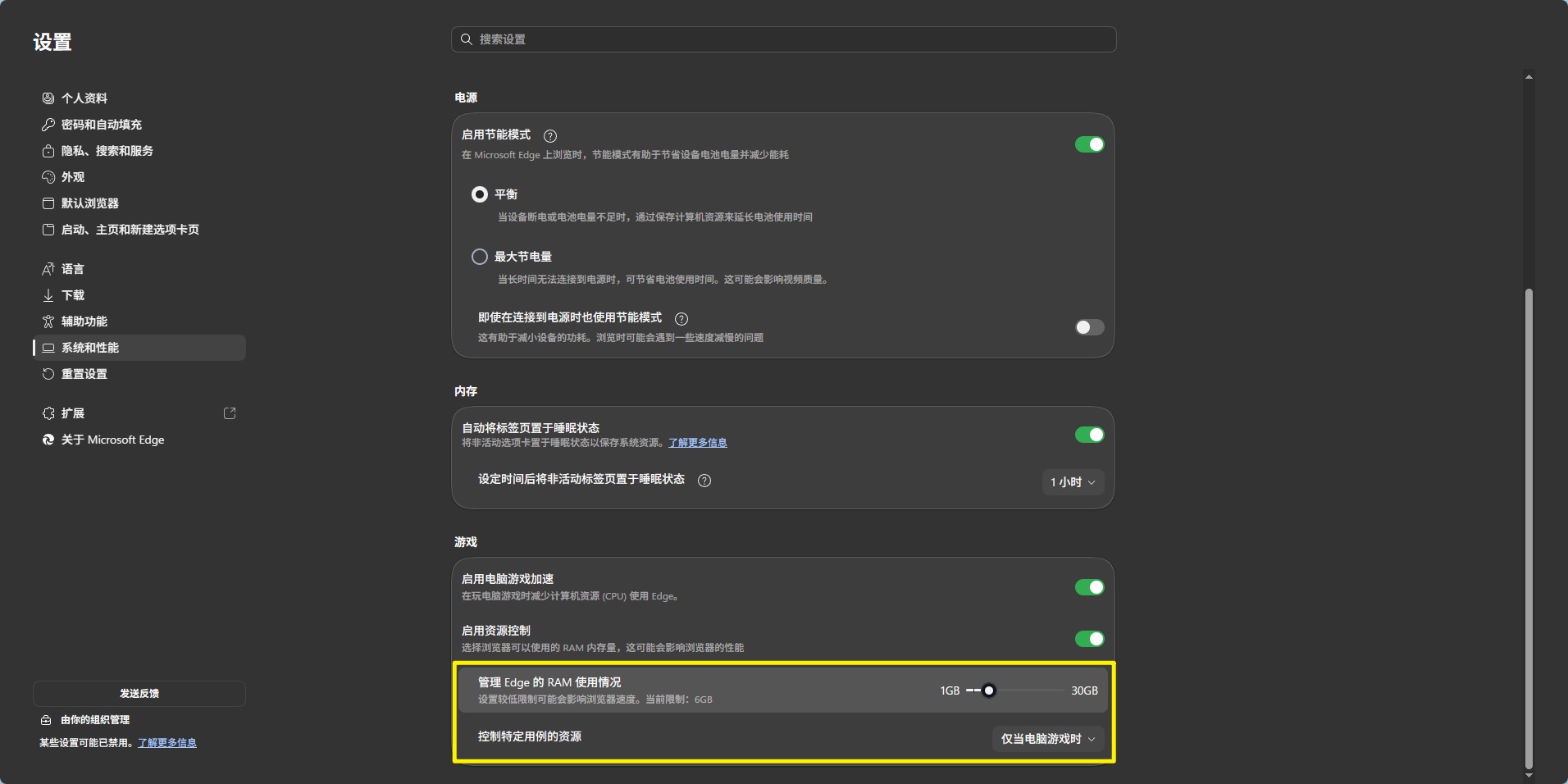Image resolution: width=1568 pixels, height=784 pixels.
Task: Go to 隐私、搜索和服务 section
Action: 139,151
